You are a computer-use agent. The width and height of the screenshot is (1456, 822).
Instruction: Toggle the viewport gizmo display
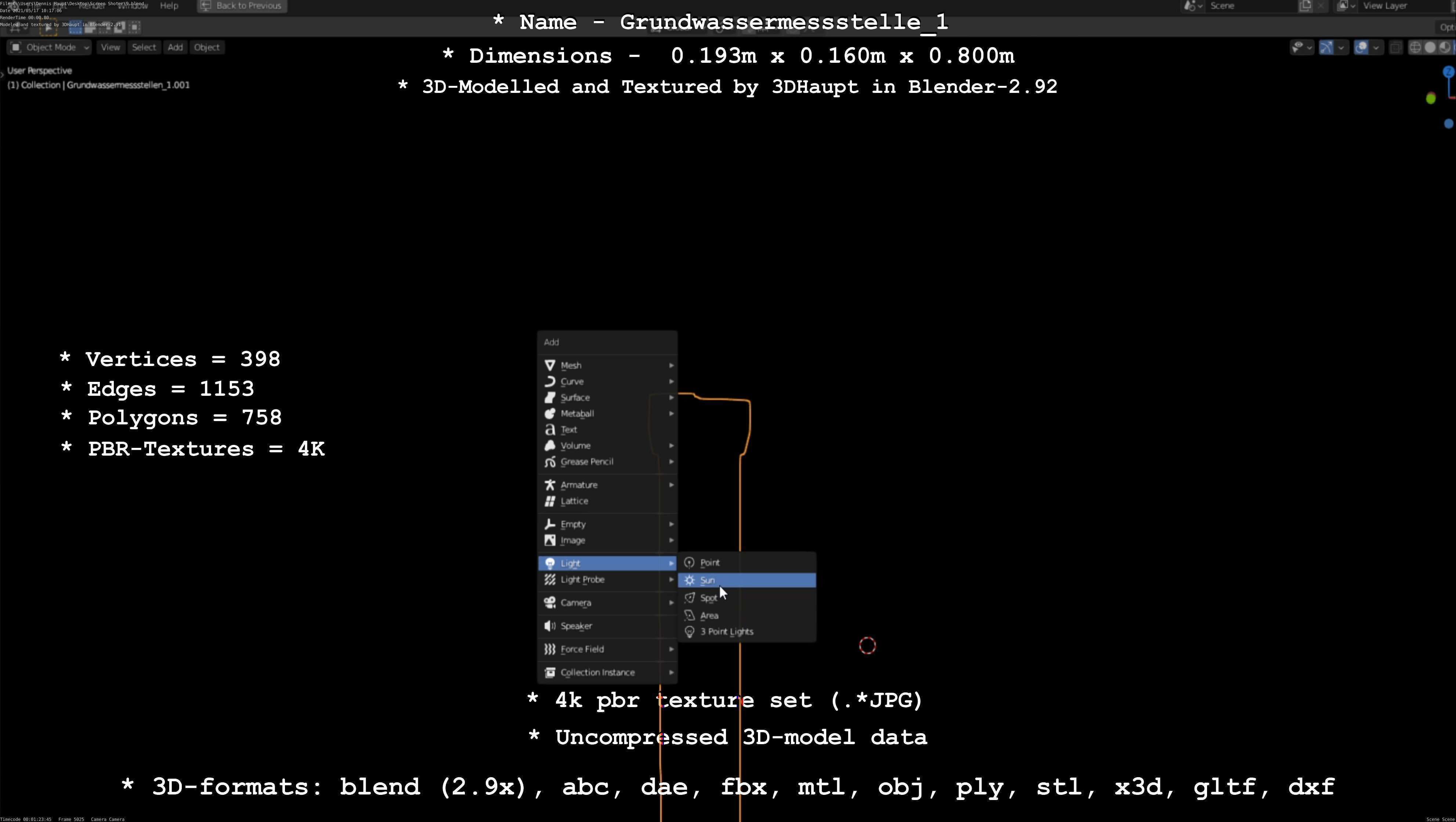click(x=1326, y=47)
